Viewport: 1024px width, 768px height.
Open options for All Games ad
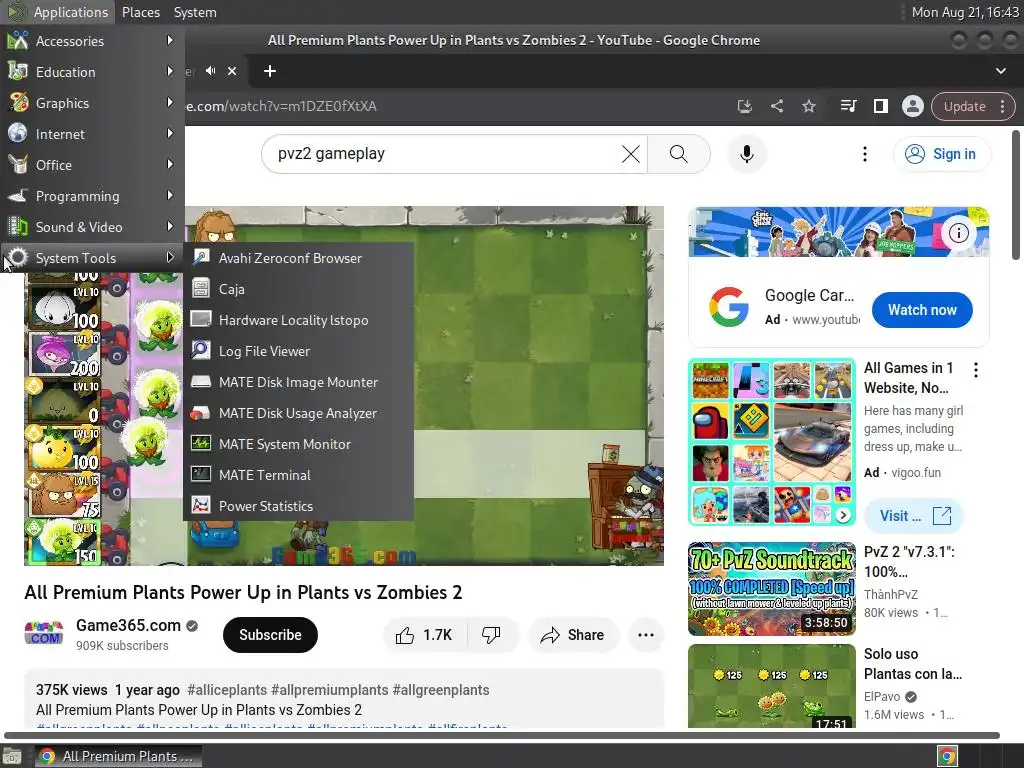[x=976, y=370]
